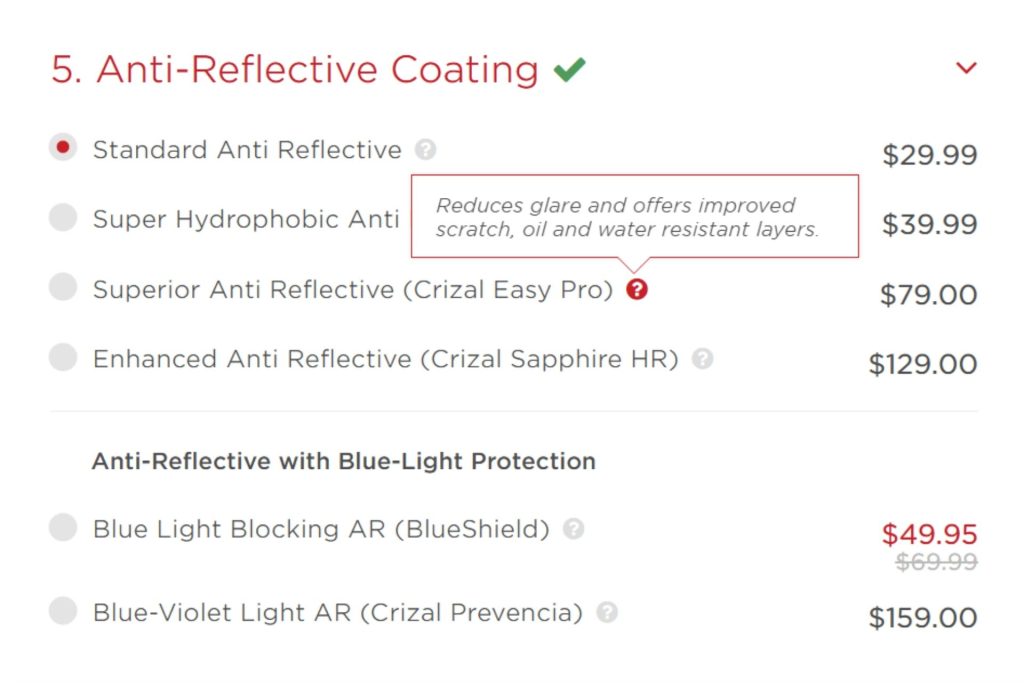Click help icon for BlueShield blue light option
Image resolution: width=1024 pixels, height=683 pixels.
coord(573,529)
